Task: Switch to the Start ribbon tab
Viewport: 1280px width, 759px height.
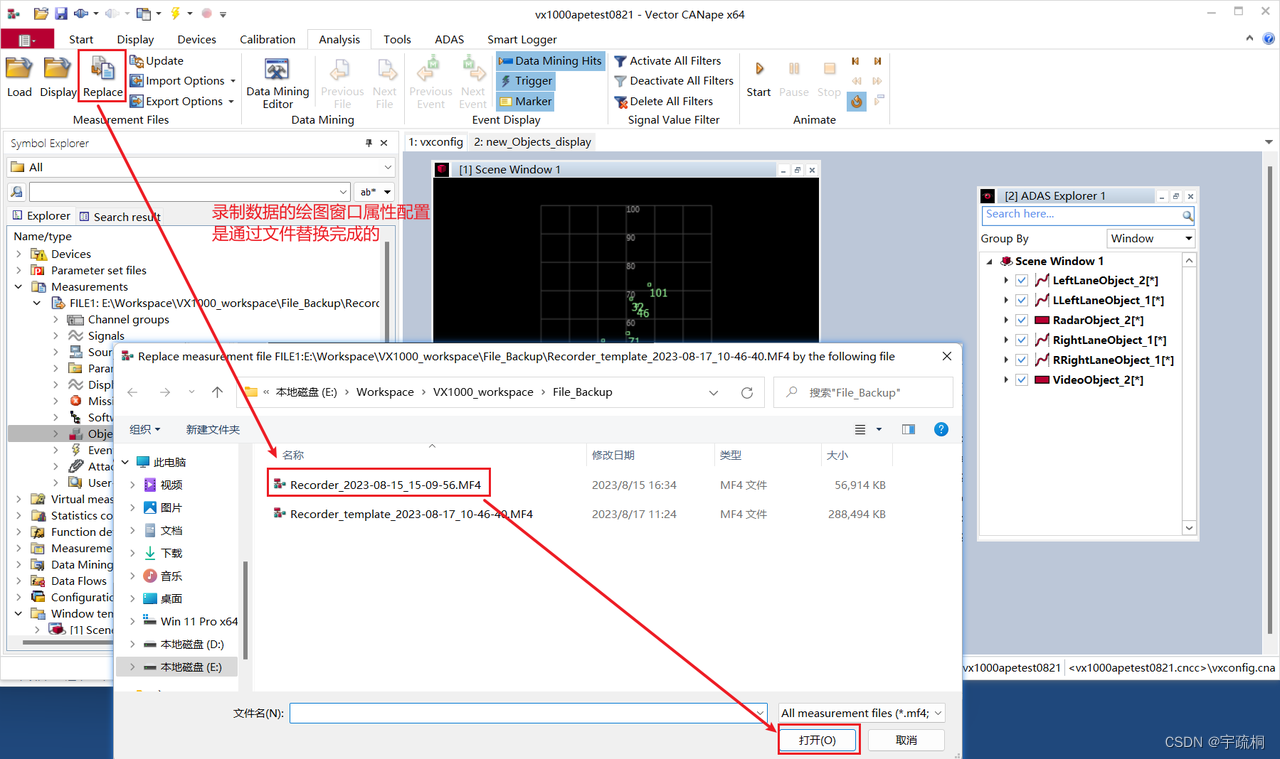Action: 81,40
